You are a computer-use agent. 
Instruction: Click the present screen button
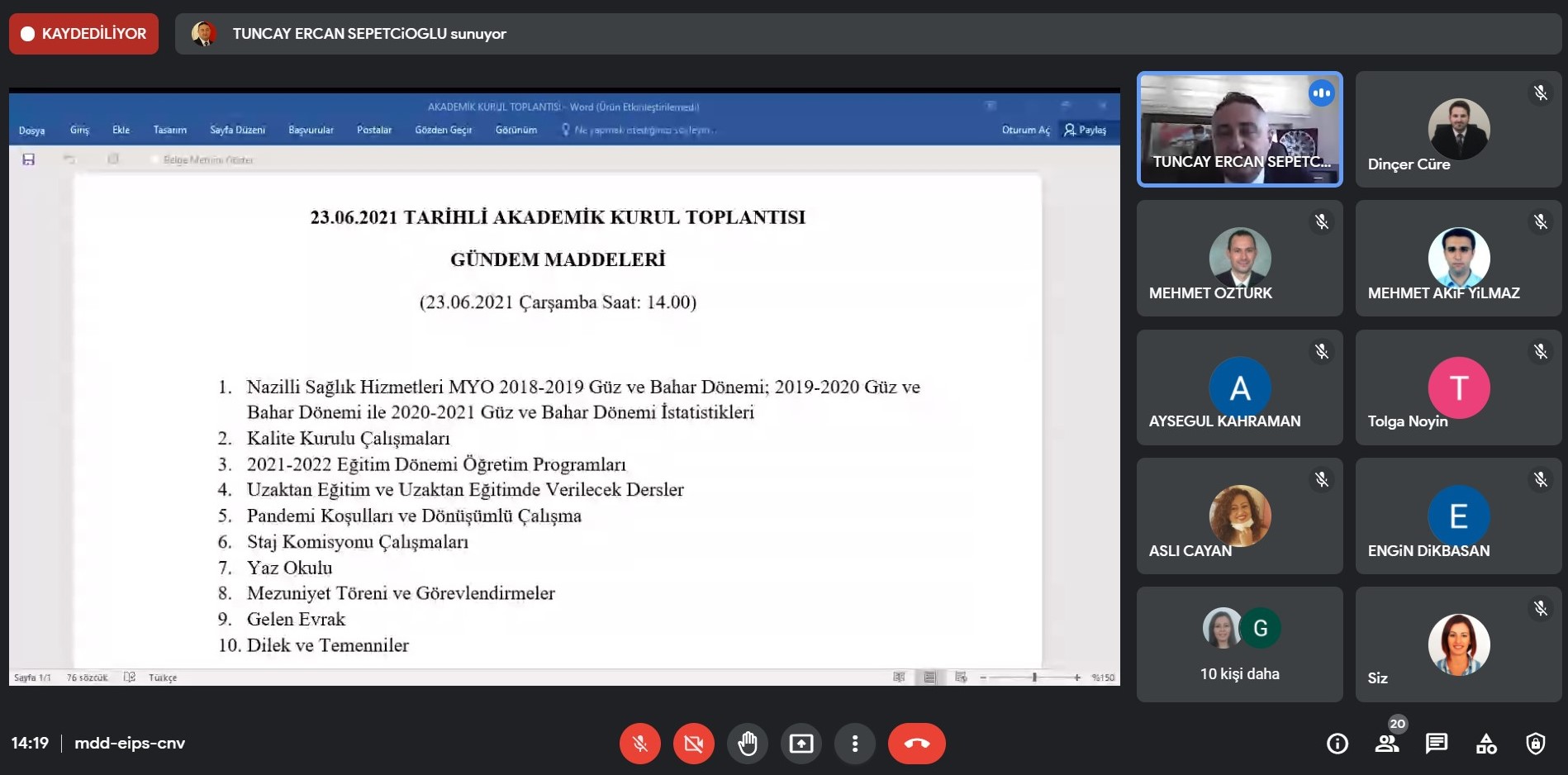[801, 744]
